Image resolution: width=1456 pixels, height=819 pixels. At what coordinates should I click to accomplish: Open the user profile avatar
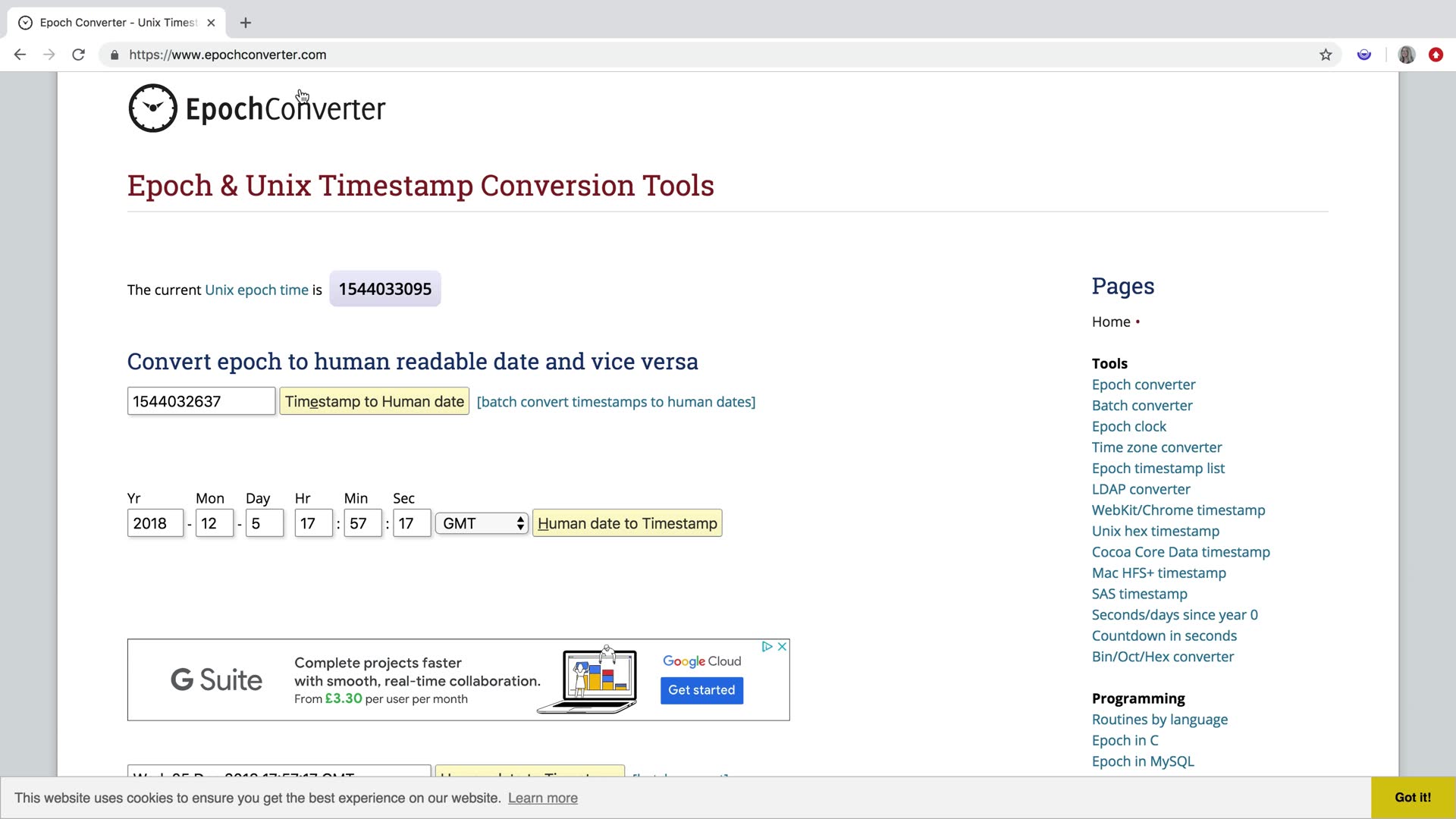pos(1406,55)
